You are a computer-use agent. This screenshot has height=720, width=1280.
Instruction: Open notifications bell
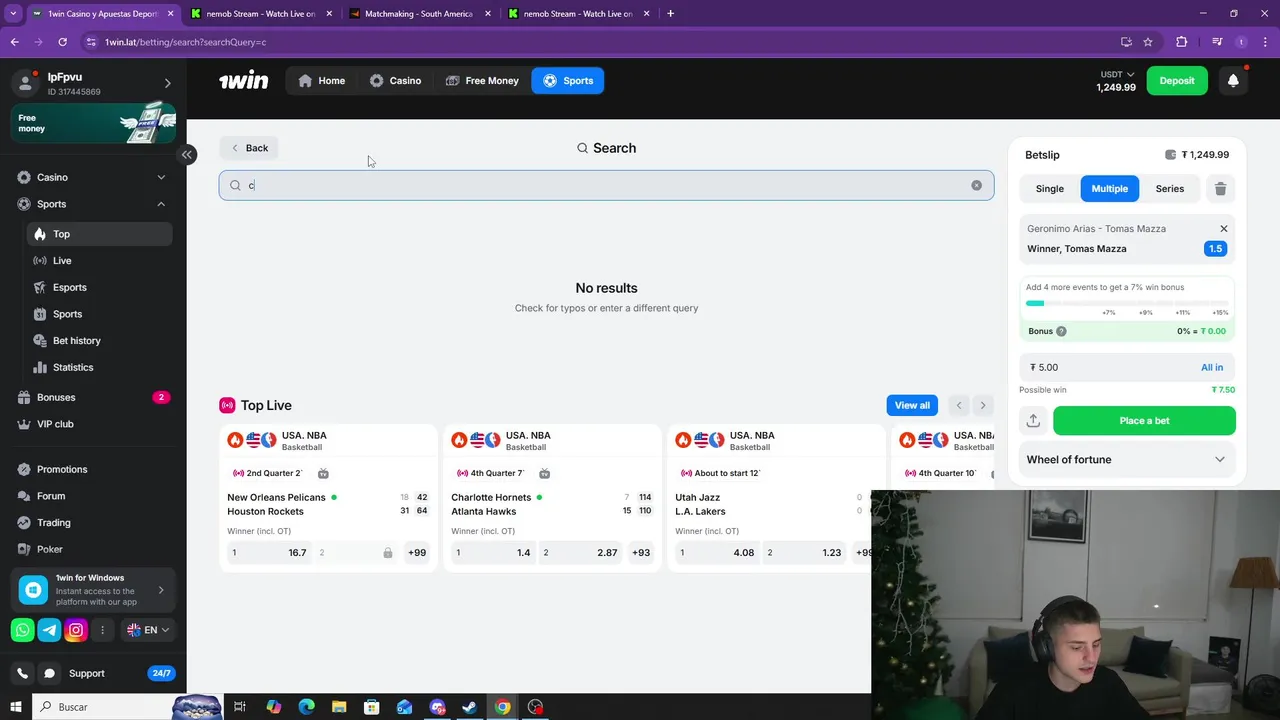[1233, 81]
